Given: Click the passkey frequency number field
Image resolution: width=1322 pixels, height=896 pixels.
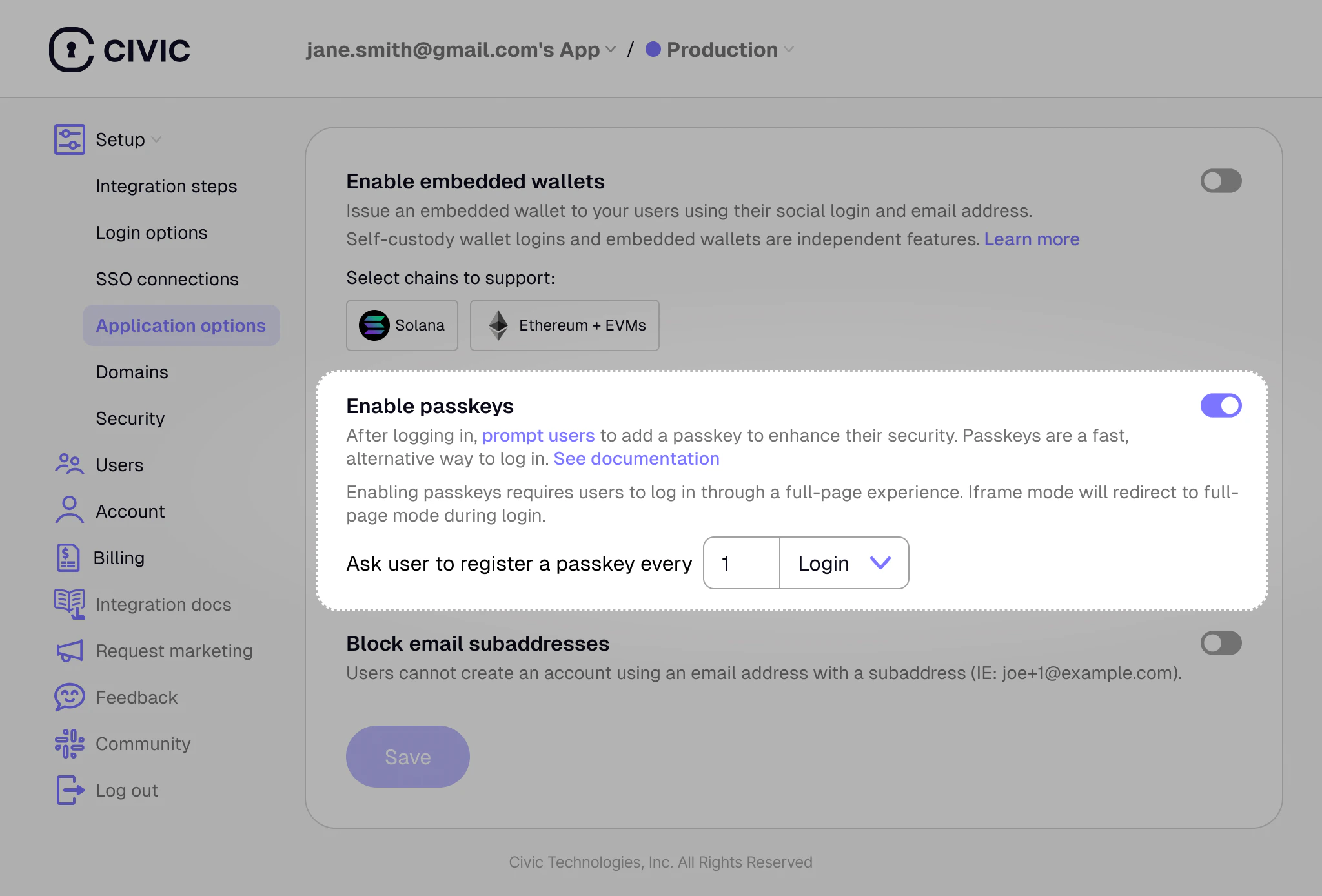Looking at the screenshot, I should pyautogui.click(x=740, y=563).
